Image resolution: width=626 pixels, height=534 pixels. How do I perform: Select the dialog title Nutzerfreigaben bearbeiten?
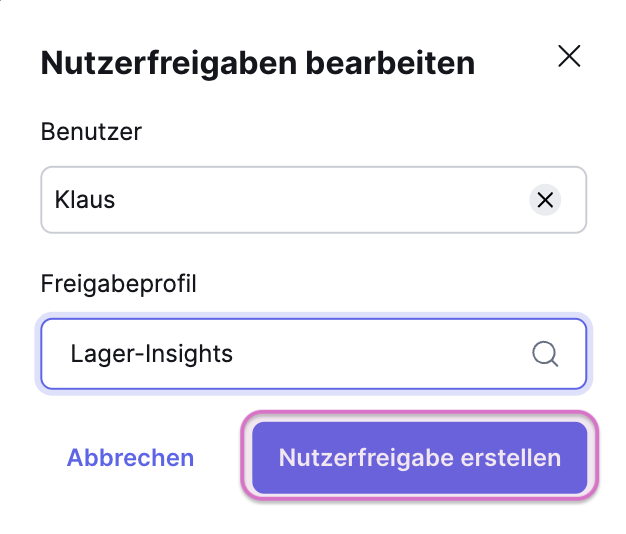257,64
